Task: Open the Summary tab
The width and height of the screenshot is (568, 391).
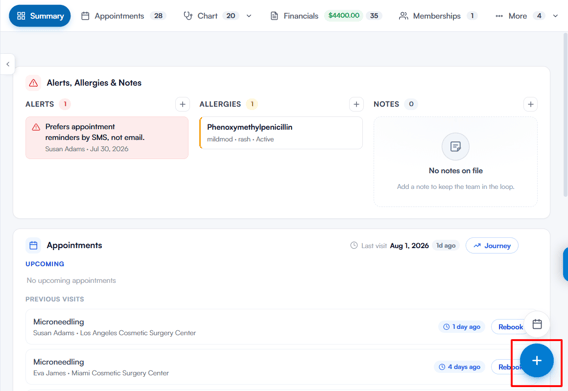Action: [40, 16]
